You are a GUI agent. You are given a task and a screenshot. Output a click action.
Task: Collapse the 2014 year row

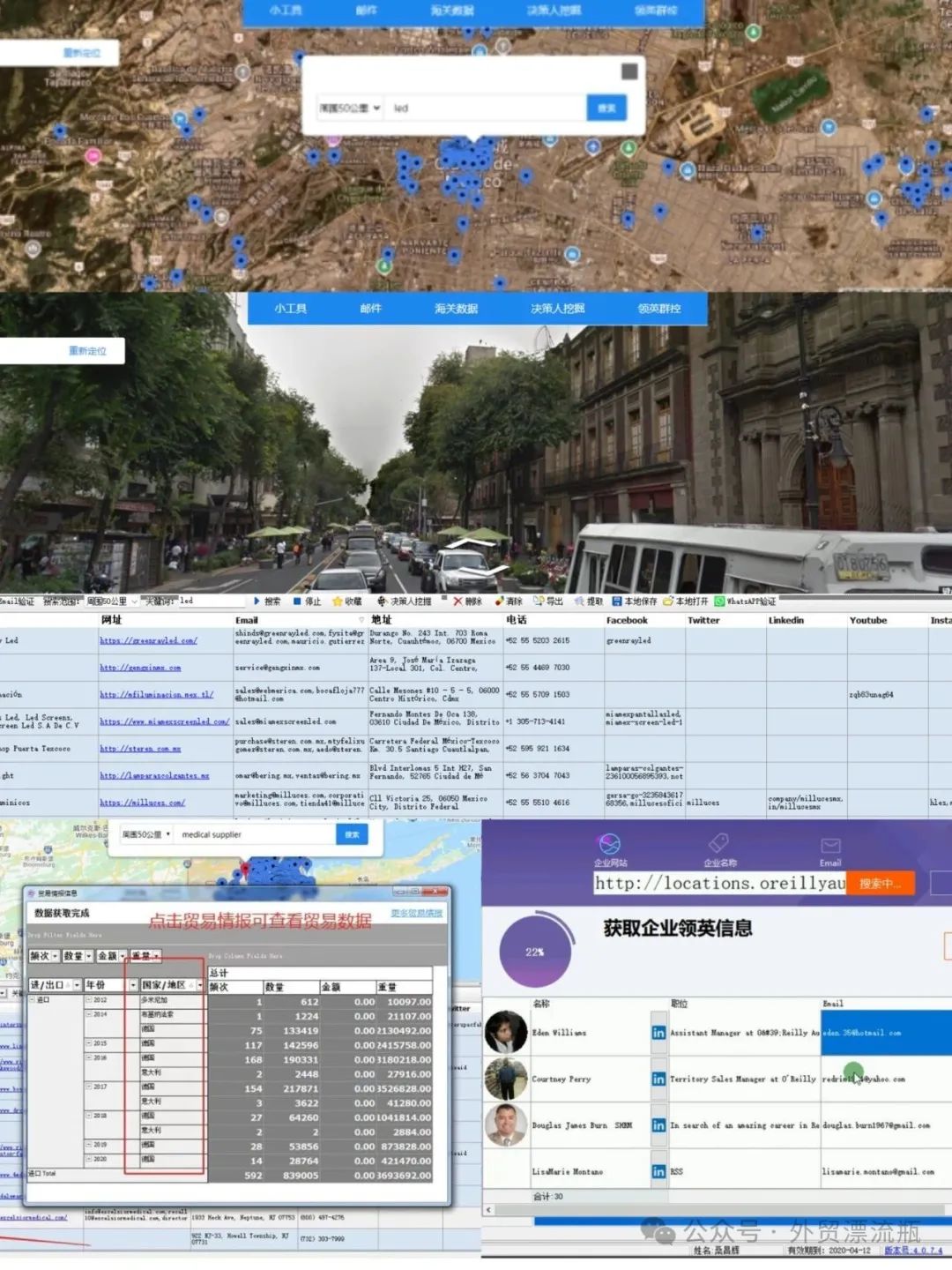89,1014
